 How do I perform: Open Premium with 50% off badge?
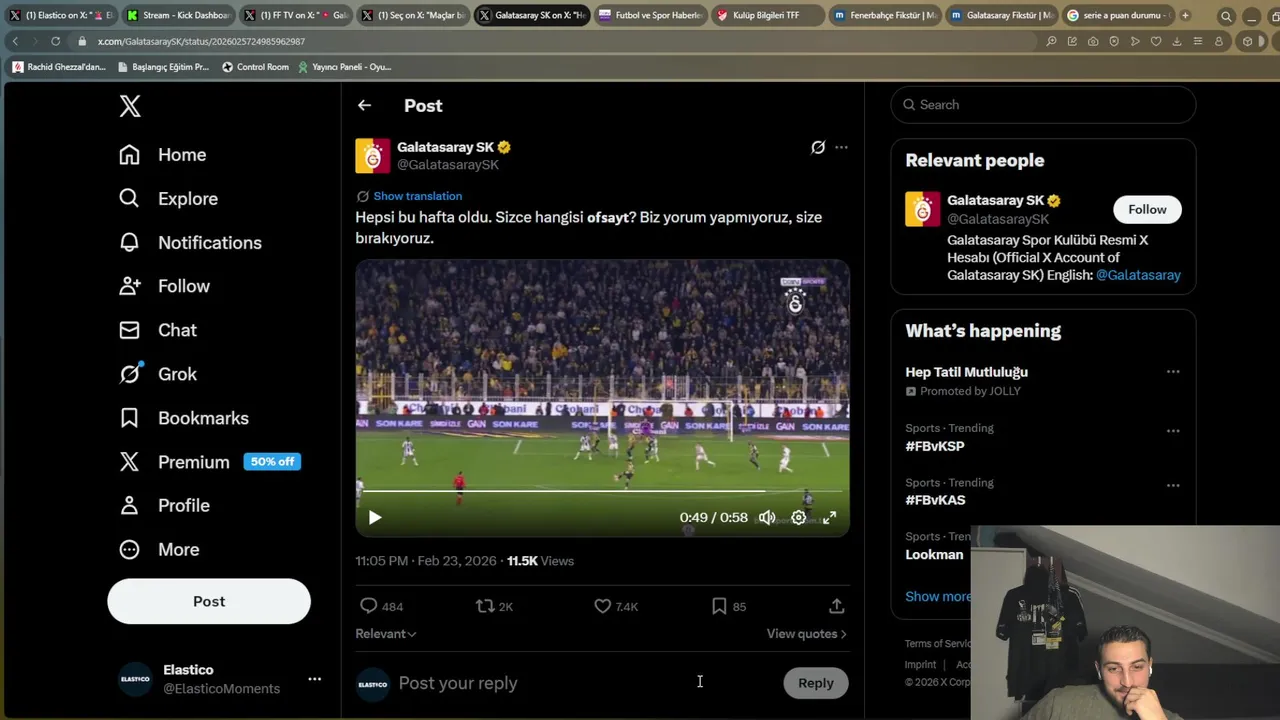210,462
